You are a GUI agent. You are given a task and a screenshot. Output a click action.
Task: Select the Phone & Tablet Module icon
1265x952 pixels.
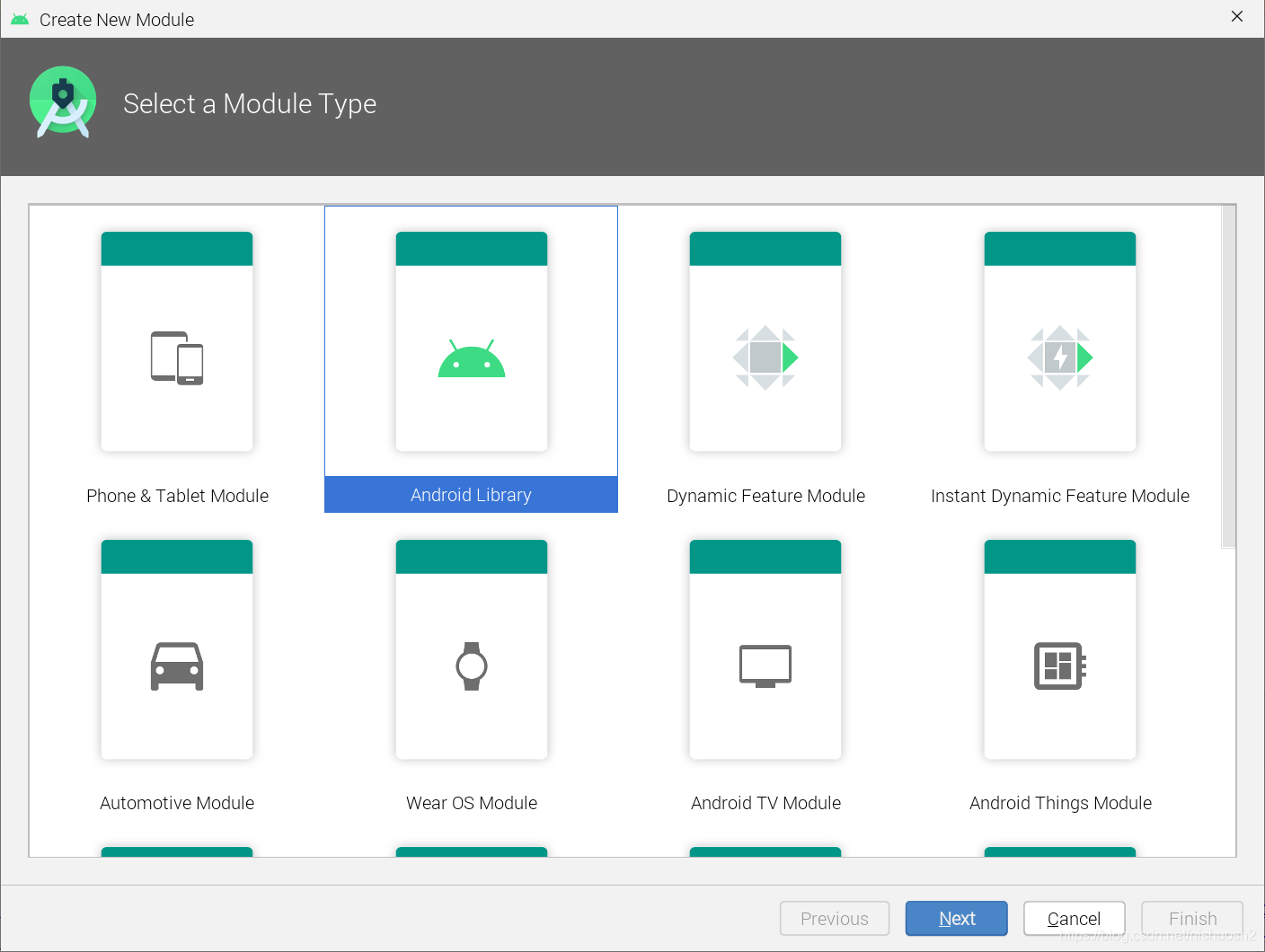177,358
